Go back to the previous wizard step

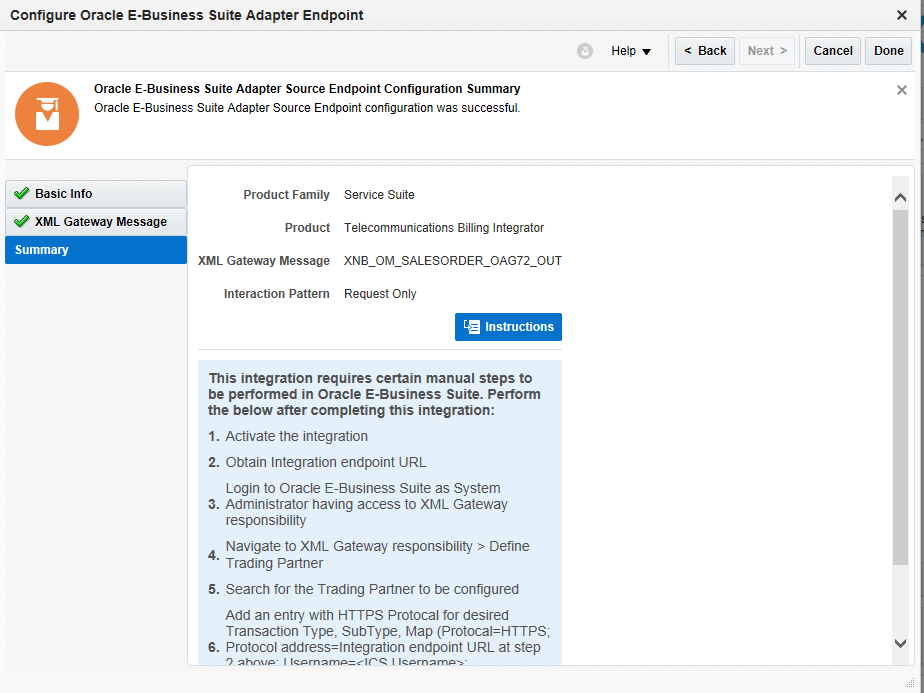pos(705,51)
